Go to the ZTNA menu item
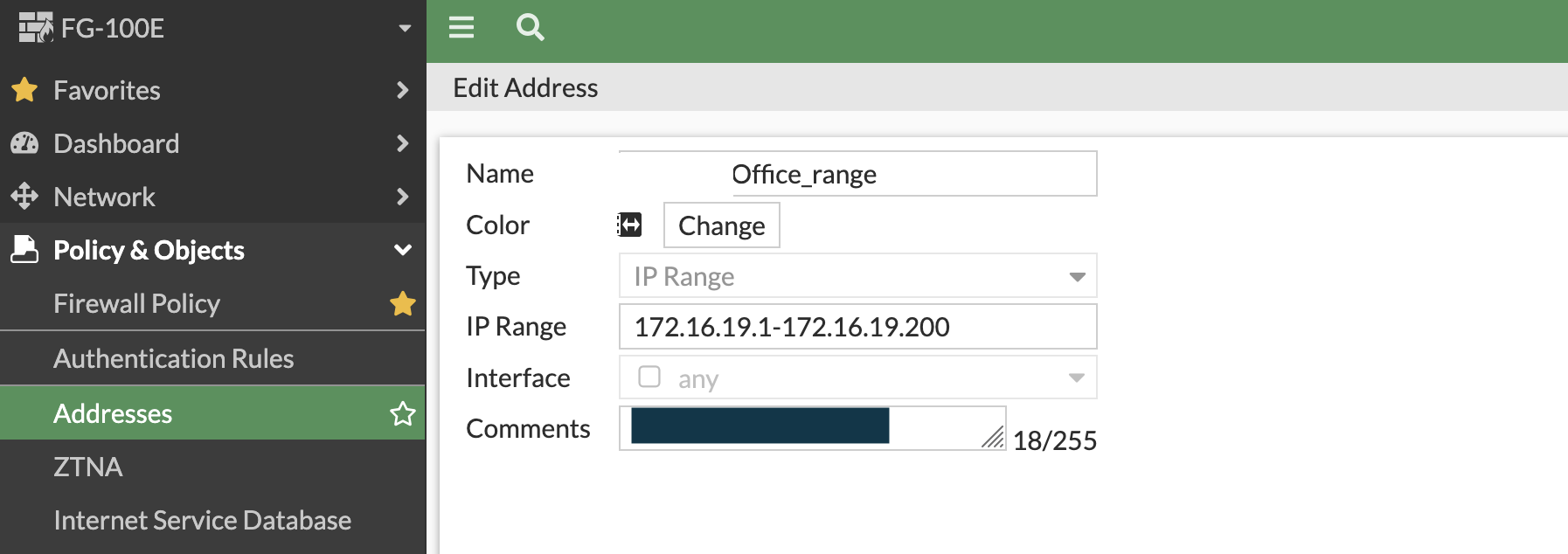1568x554 pixels. 87,467
